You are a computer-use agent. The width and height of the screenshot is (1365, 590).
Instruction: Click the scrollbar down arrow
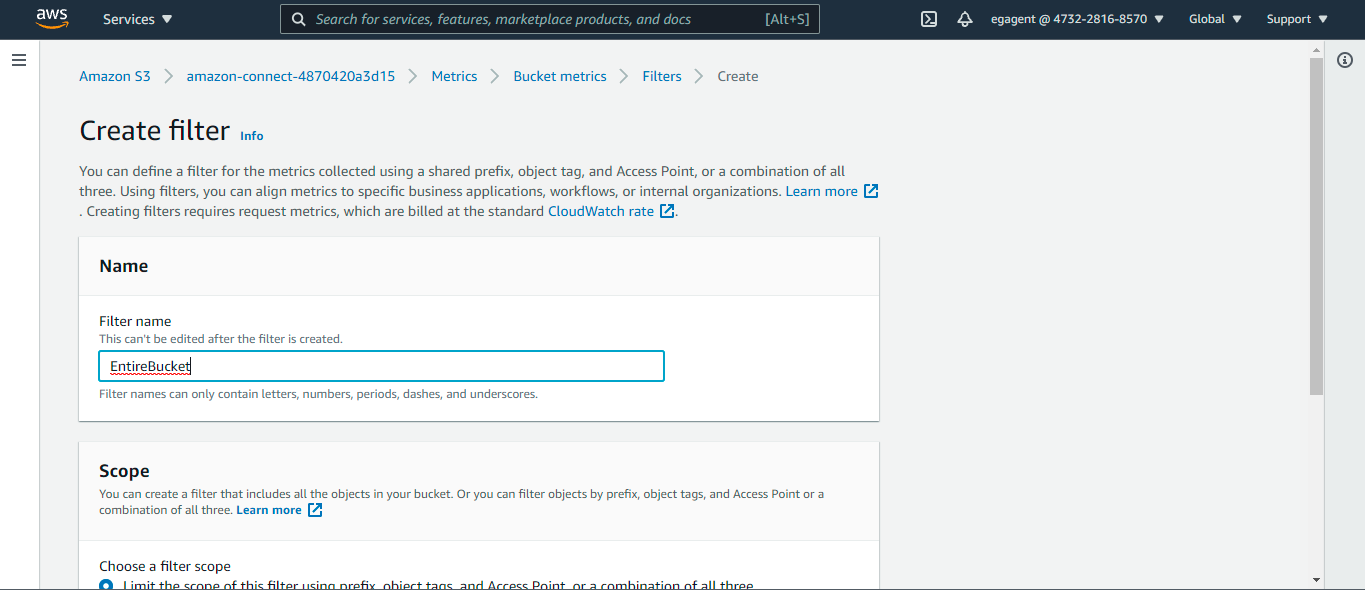[1316, 579]
